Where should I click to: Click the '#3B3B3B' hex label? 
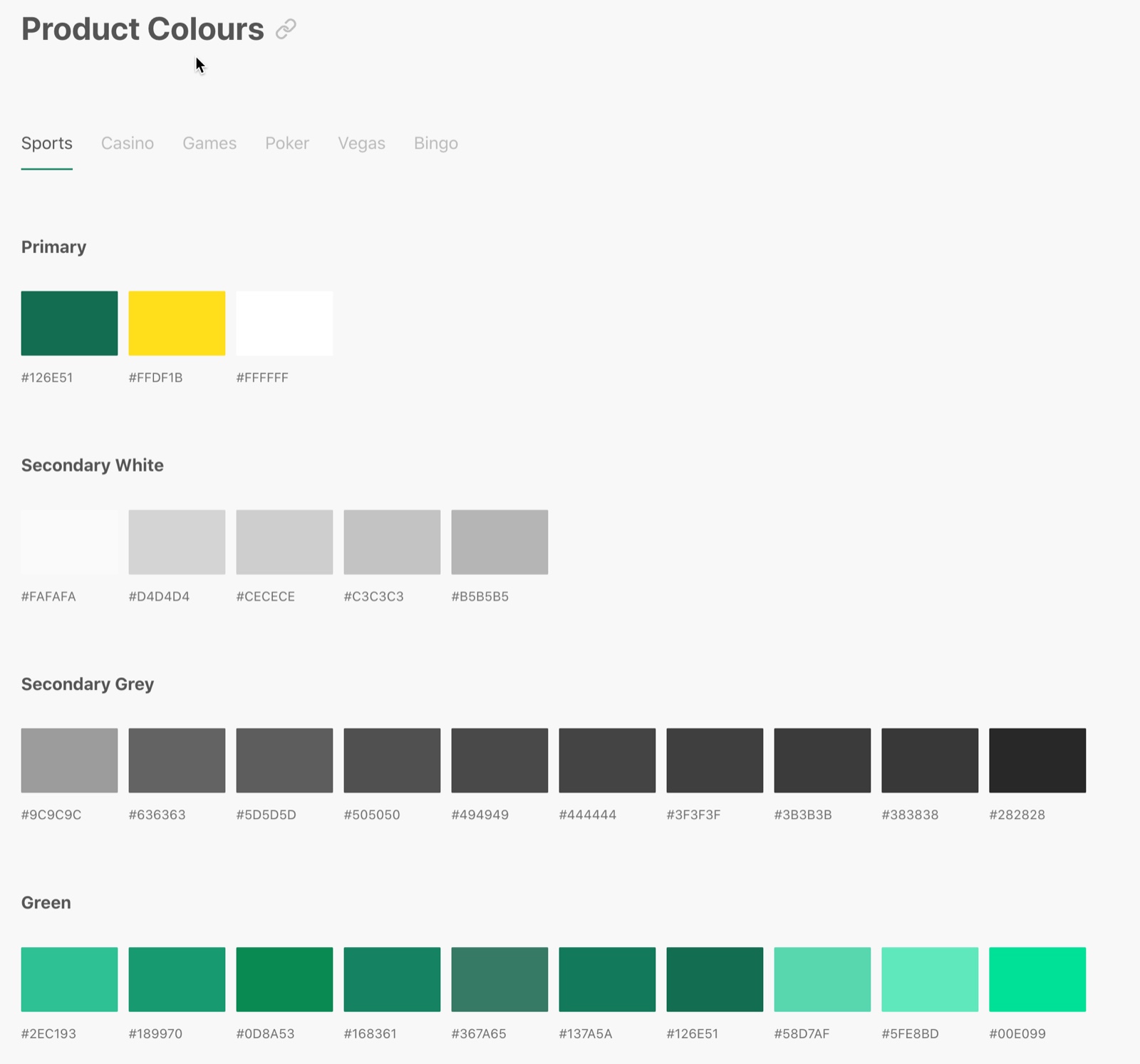[x=803, y=815]
